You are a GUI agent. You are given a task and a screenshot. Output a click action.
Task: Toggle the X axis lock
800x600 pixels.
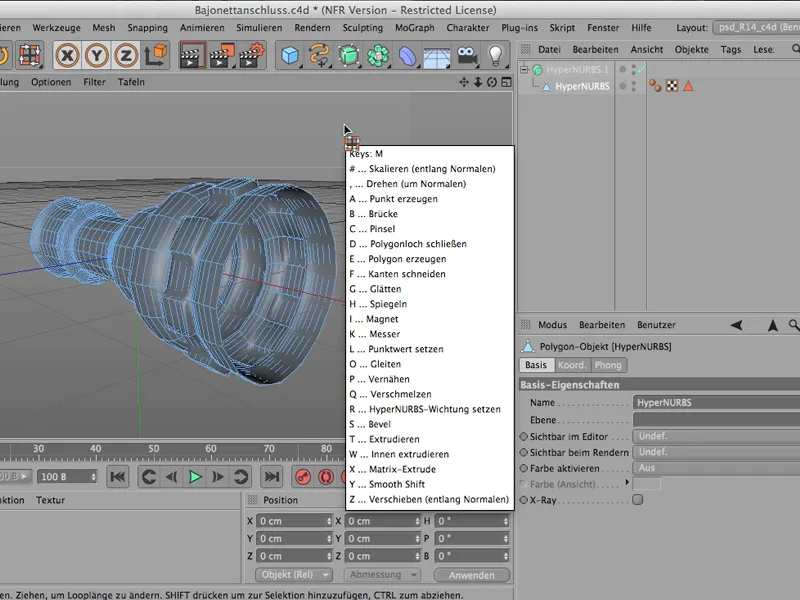(67, 55)
